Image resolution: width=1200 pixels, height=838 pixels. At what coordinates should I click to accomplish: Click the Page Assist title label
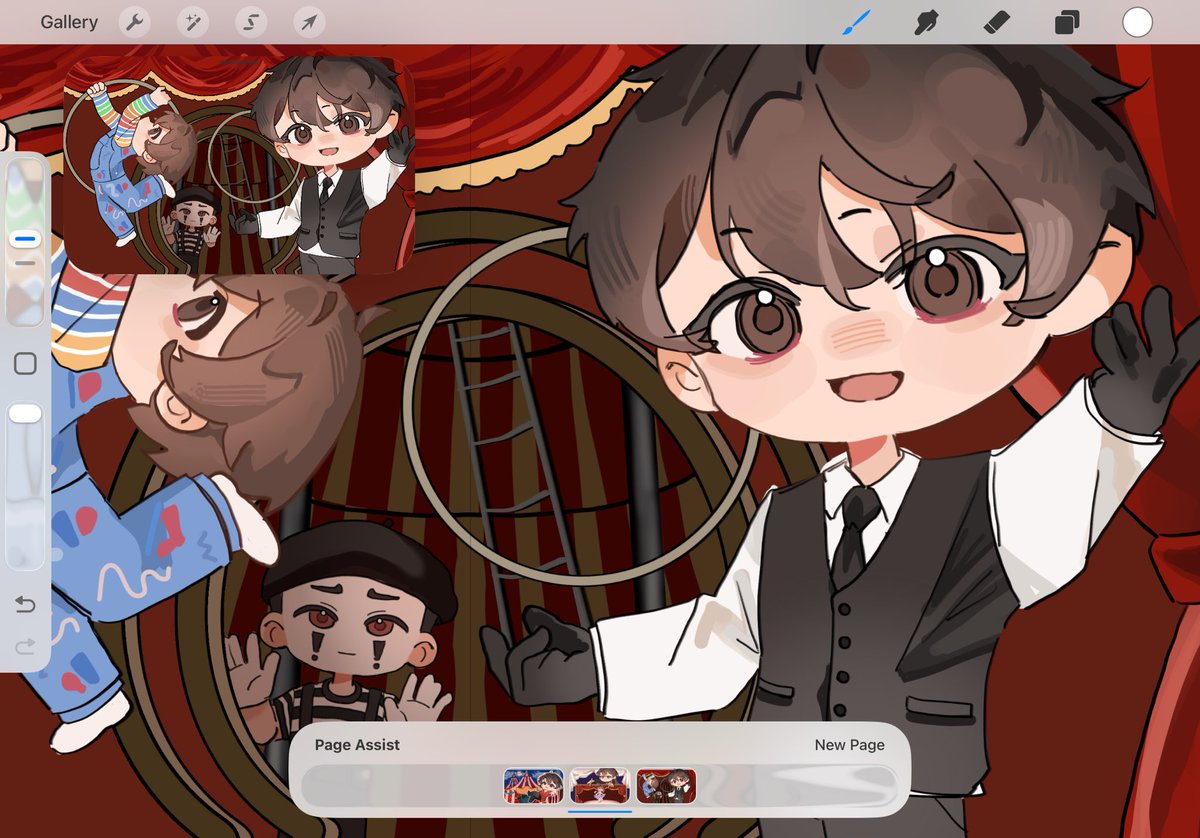pos(357,745)
